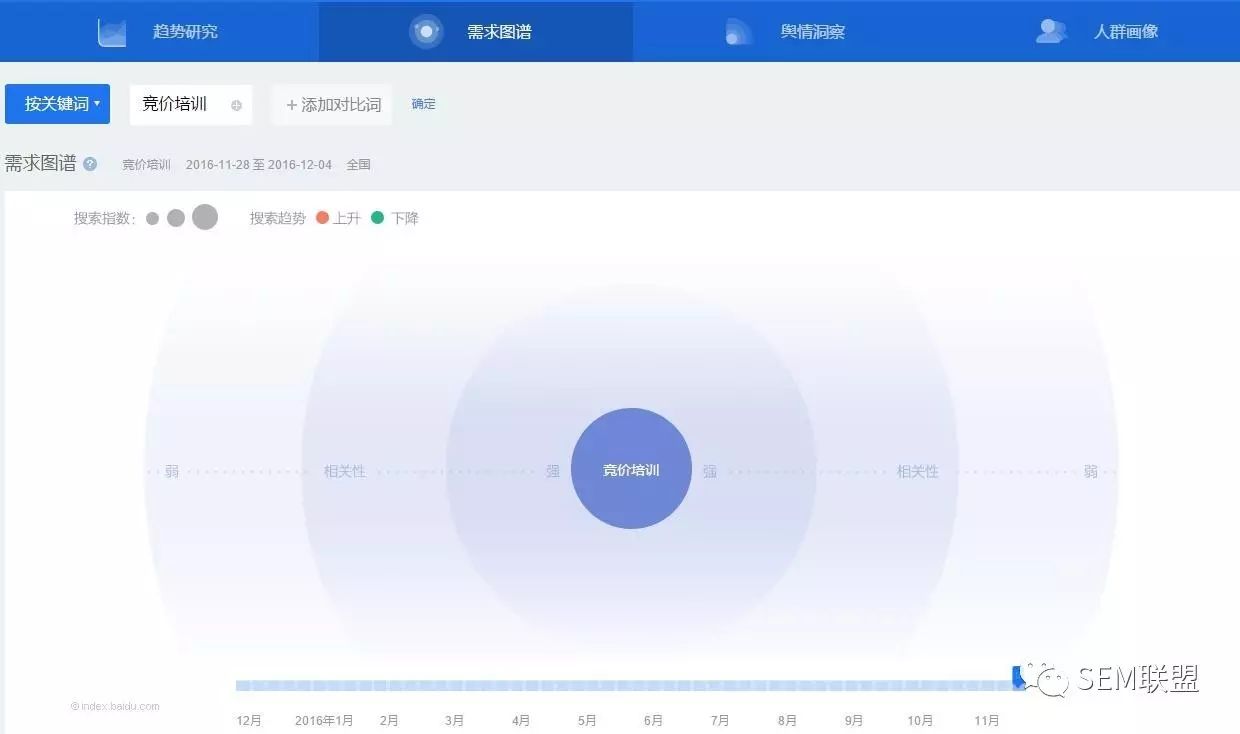1240x734 pixels.
Task: Click the help question mark beside 需求图谱
Action: click(x=90, y=164)
